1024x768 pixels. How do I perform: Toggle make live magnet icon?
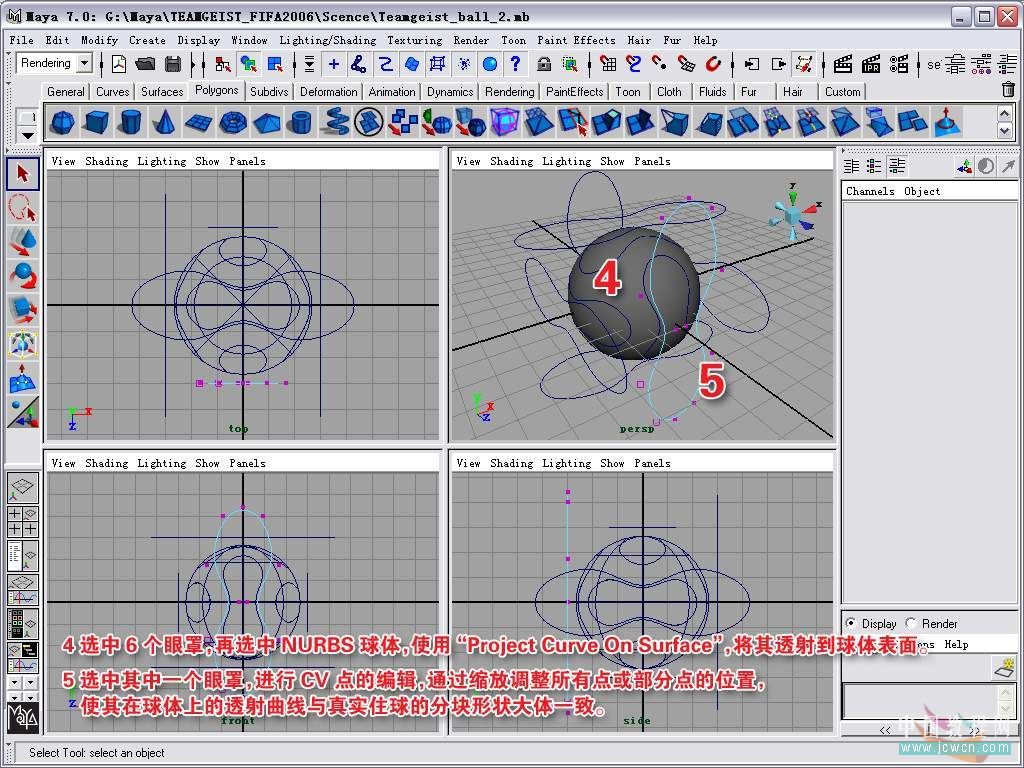(714, 64)
